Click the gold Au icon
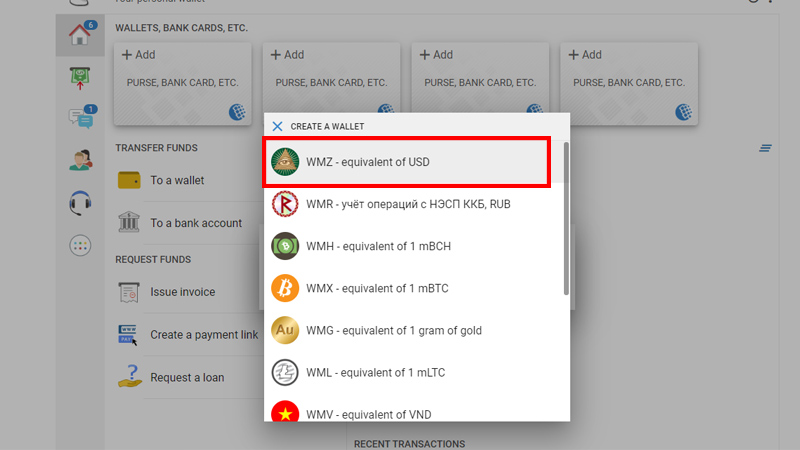This screenshot has height=450, width=800. 285,330
